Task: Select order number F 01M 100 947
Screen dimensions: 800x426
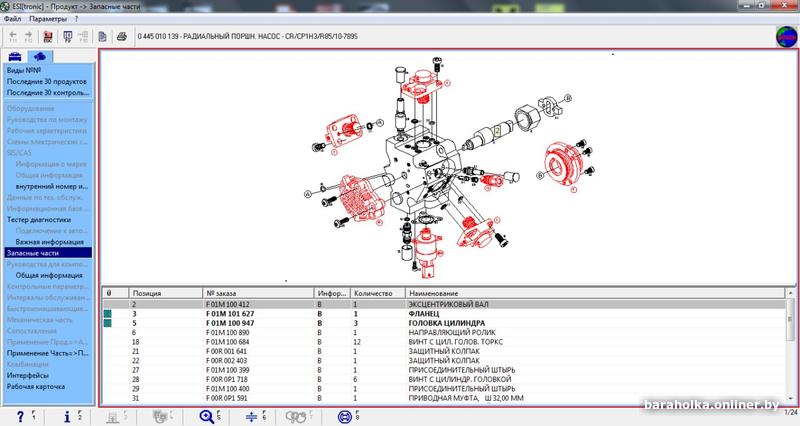Action: point(230,323)
